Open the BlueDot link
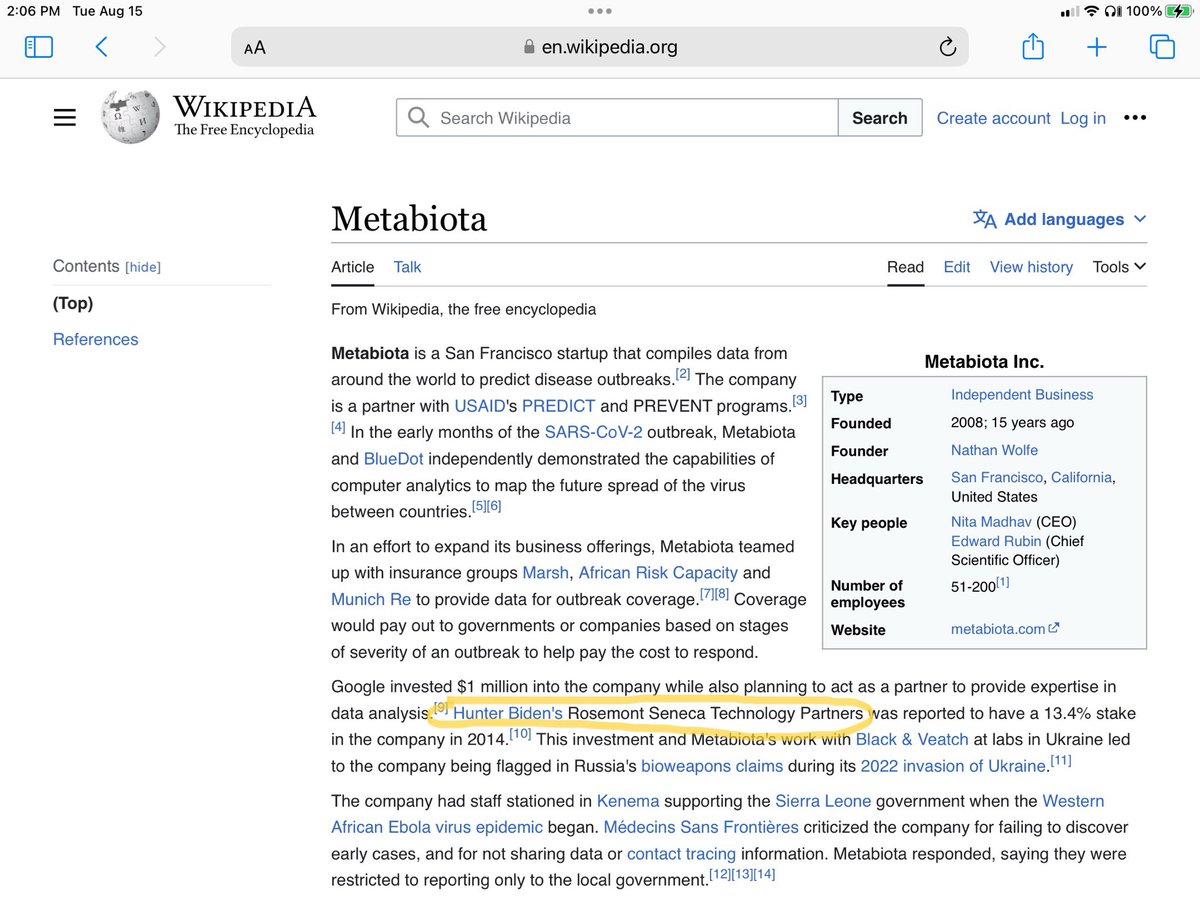The width and height of the screenshot is (1200, 900). coord(394,459)
